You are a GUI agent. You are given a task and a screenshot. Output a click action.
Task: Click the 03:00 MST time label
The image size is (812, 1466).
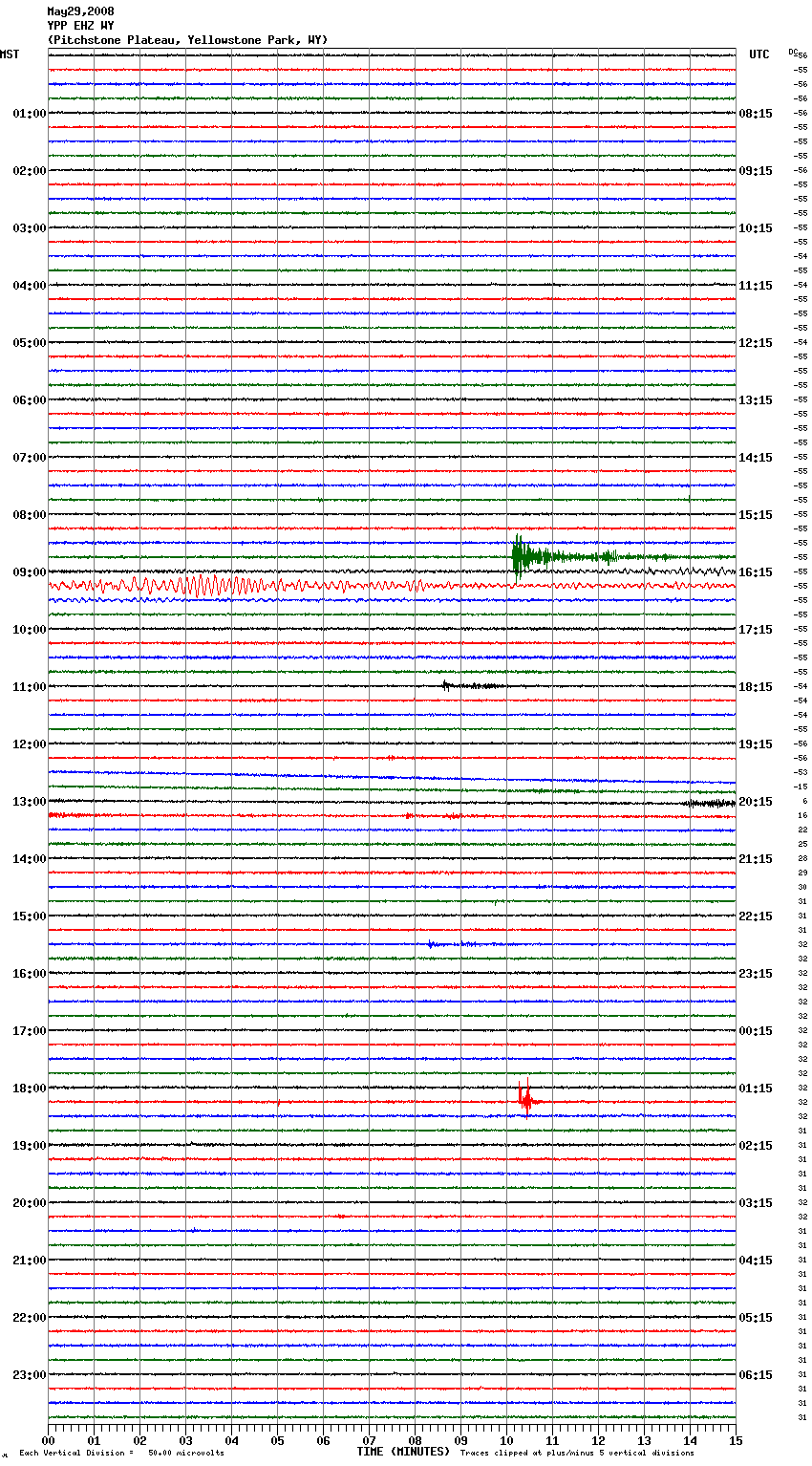click(29, 228)
